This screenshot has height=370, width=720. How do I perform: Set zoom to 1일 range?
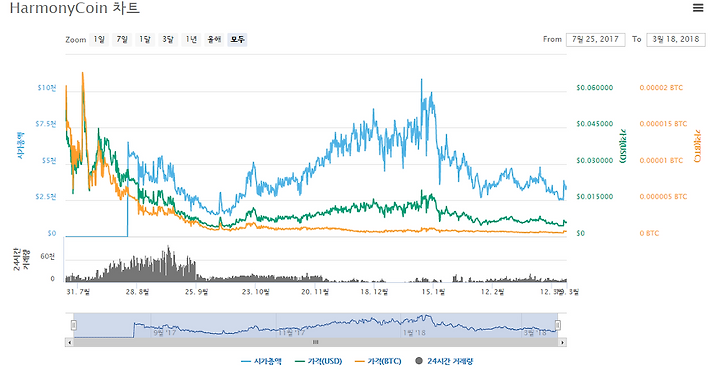click(99, 39)
